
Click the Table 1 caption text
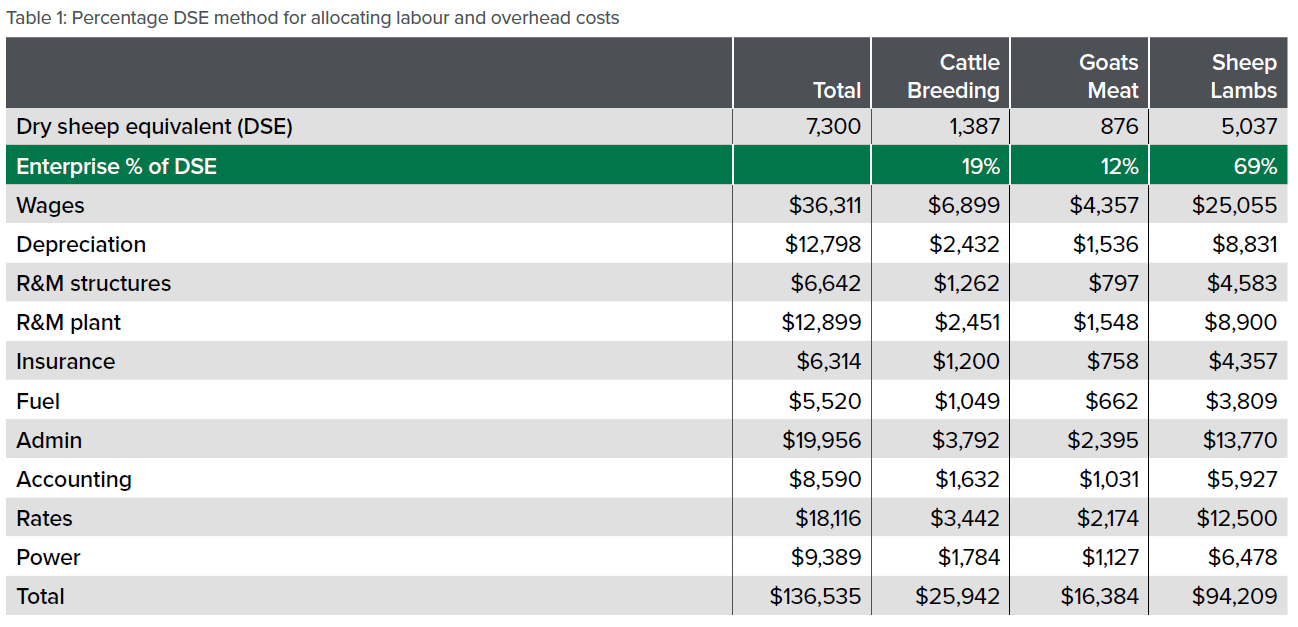click(x=313, y=18)
